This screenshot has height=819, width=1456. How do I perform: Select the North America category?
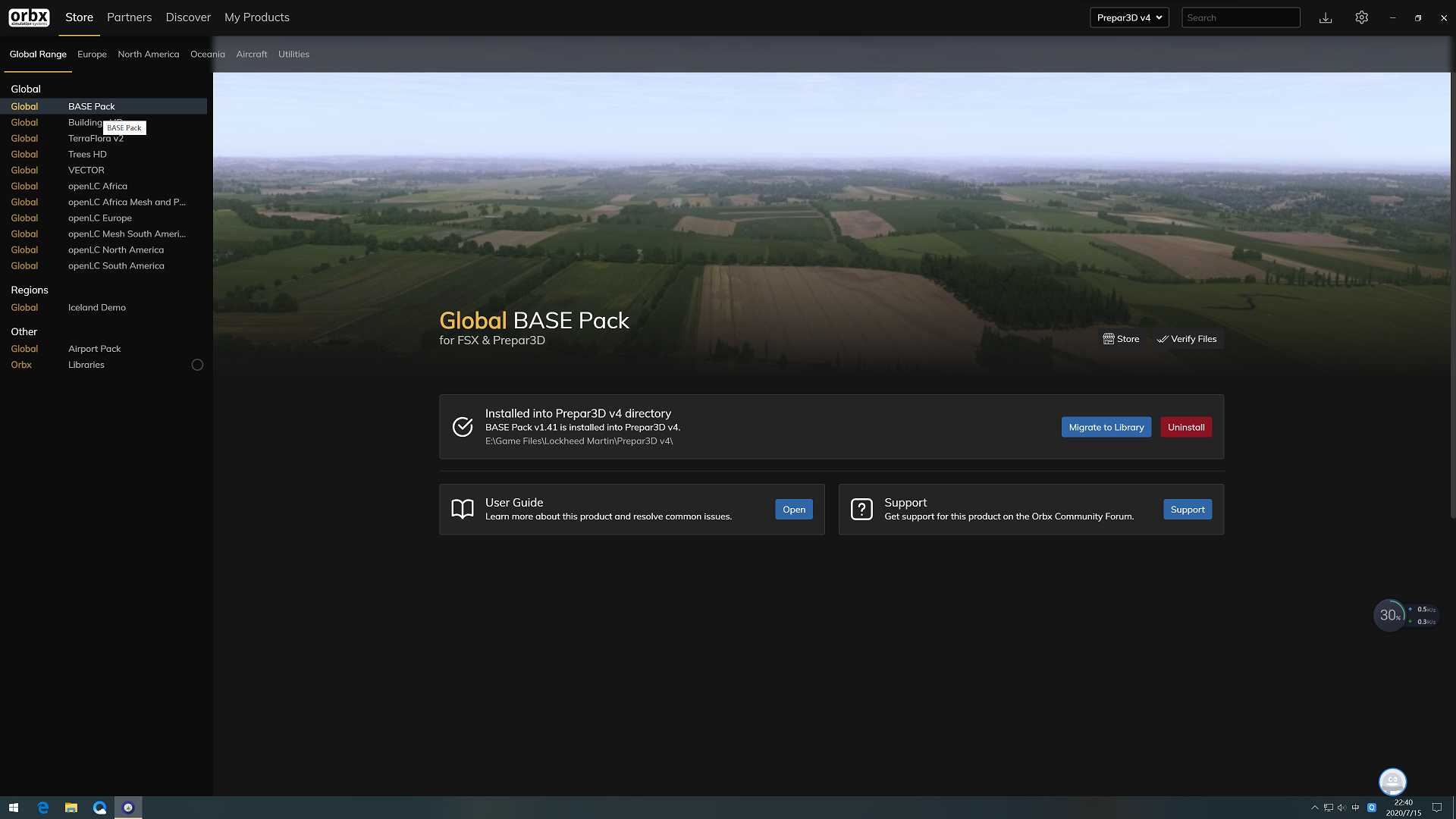(x=149, y=55)
